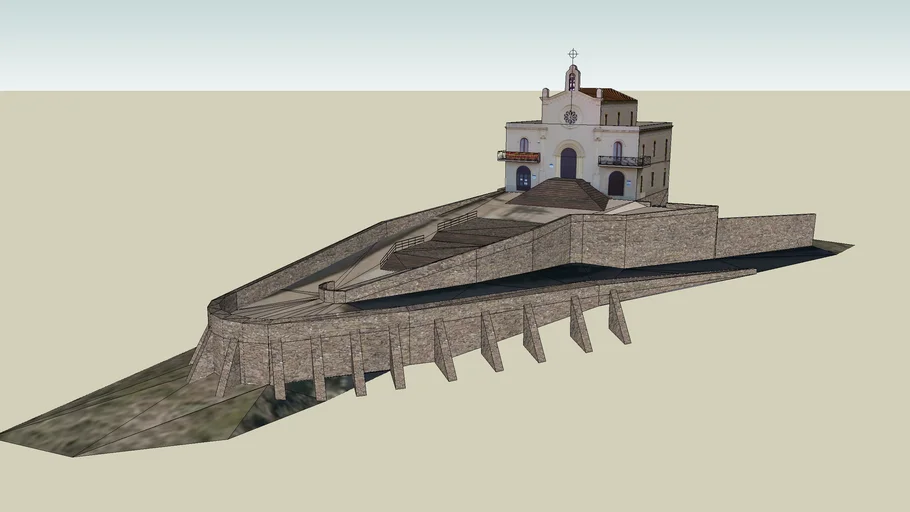Click the tall stone wall right of church
Image resolution: width=910 pixels, height=512 pixels.
click(764, 235)
